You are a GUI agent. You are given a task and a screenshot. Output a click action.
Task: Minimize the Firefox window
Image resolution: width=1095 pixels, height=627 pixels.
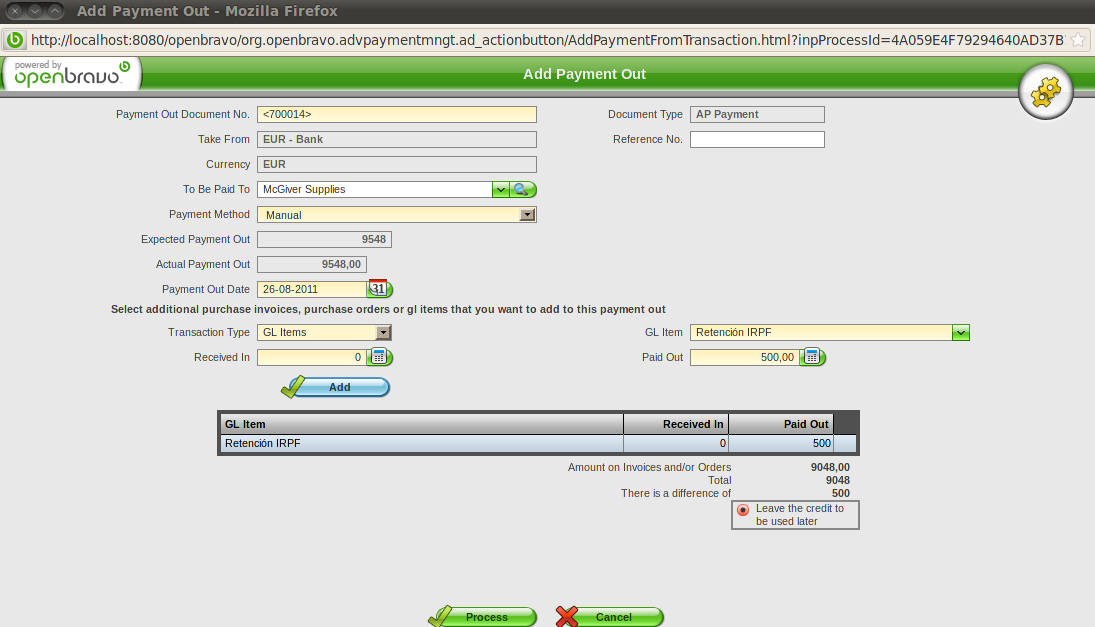coord(34,11)
